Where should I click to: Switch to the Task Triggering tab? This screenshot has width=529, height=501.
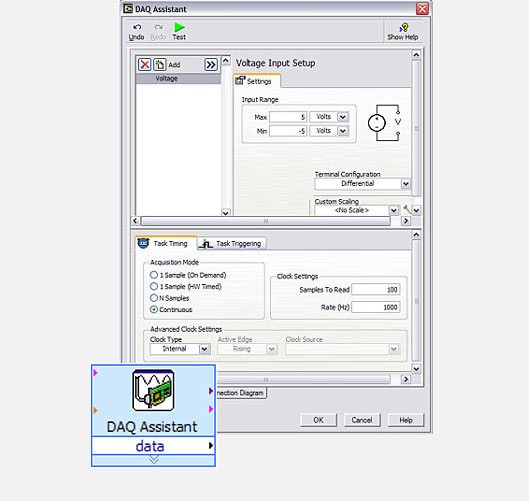(x=232, y=243)
